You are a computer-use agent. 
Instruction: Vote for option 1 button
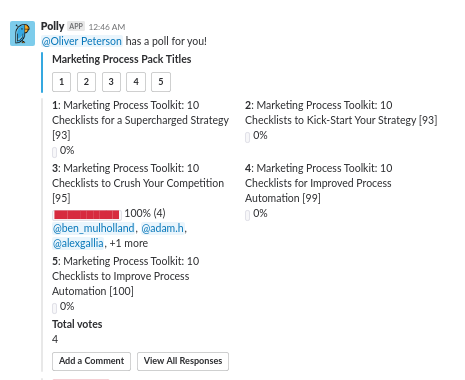point(61,82)
